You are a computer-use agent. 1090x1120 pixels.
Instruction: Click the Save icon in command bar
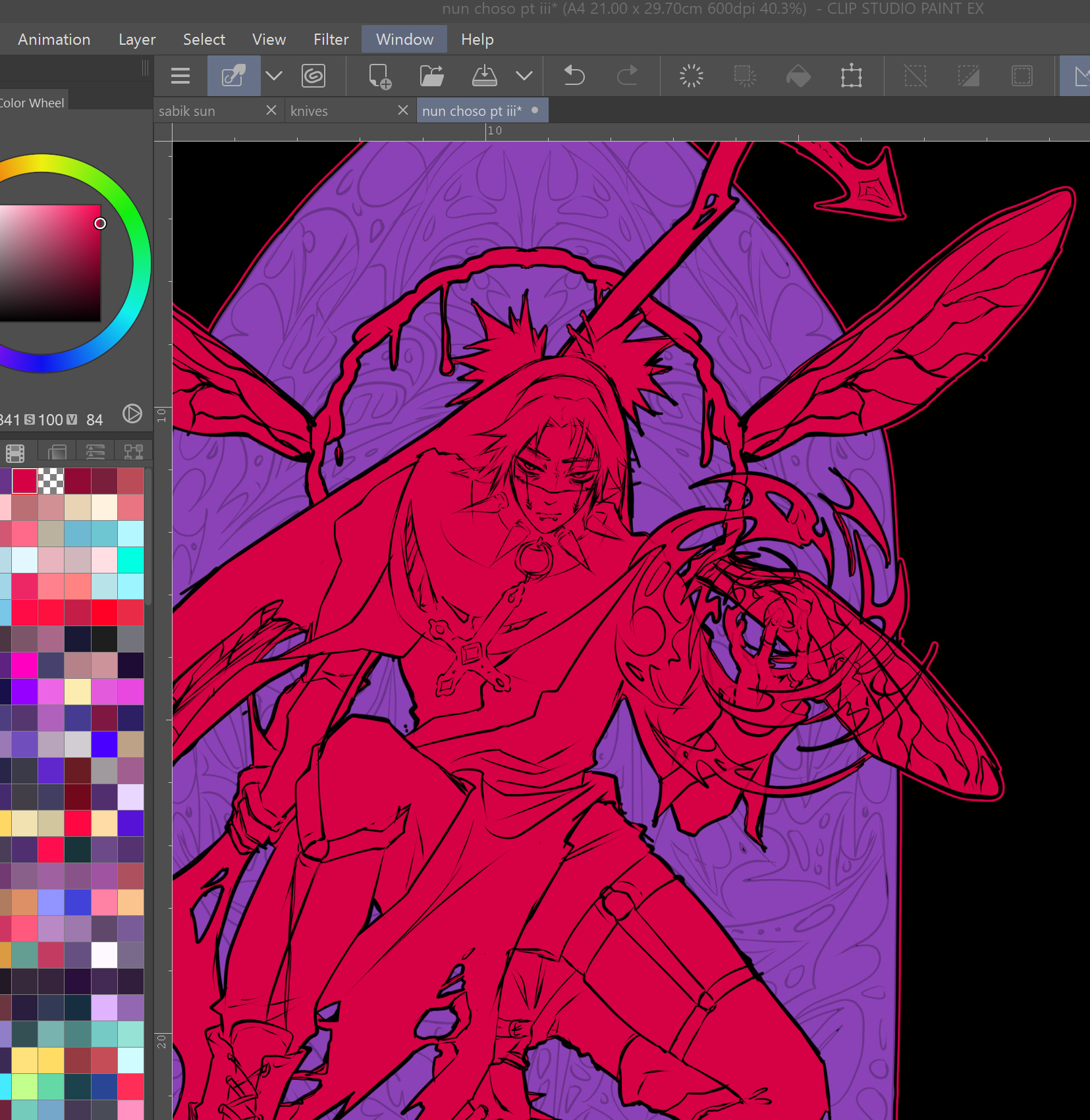pyautogui.click(x=484, y=76)
